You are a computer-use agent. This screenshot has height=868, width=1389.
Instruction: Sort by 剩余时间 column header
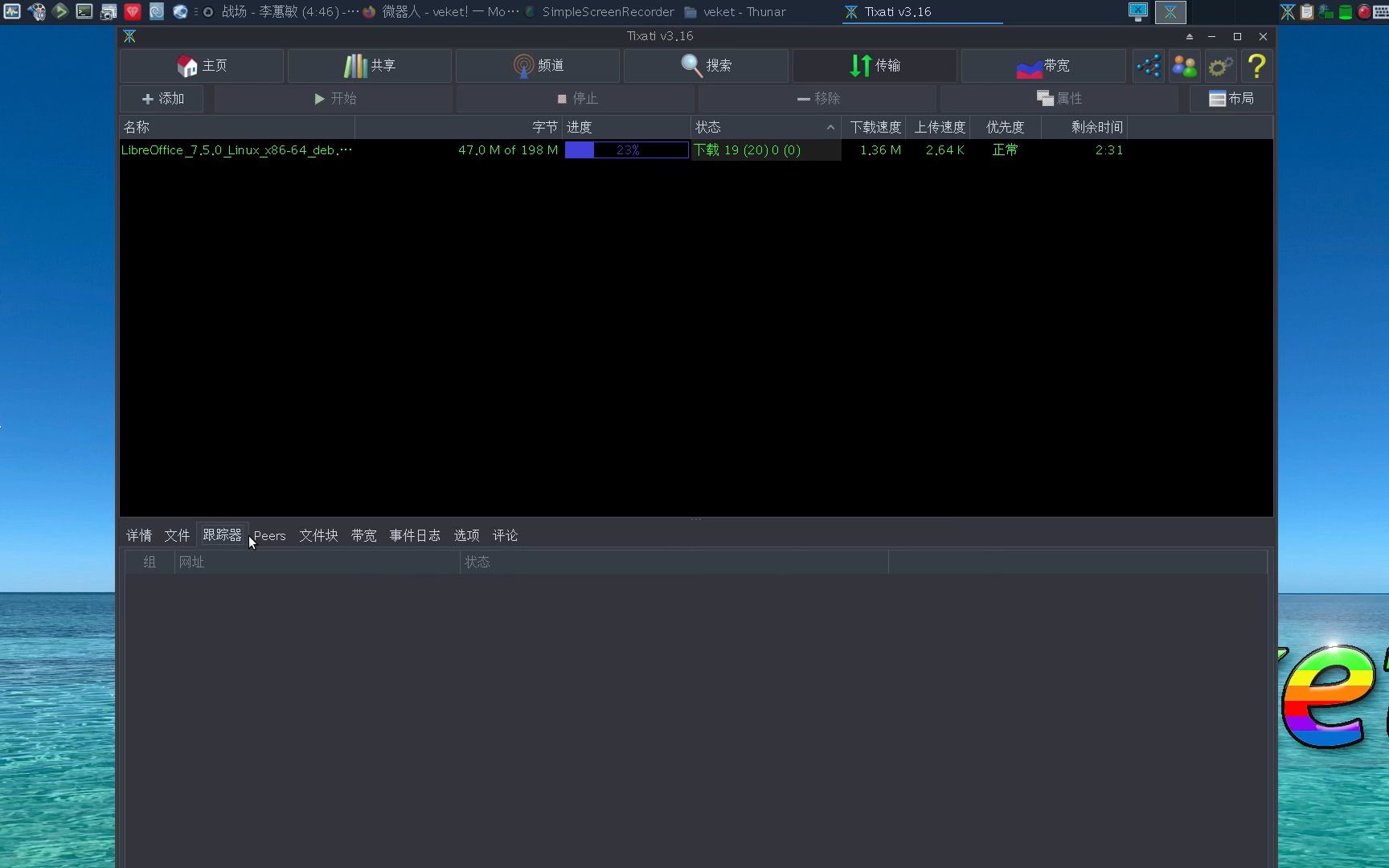click(x=1084, y=127)
